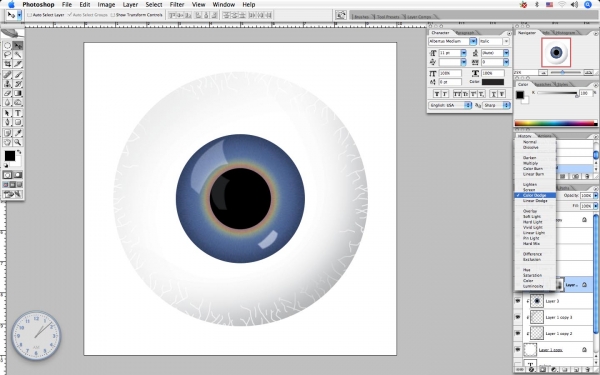The height and width of the screenshot is (375, 600).
Task: Select the Blur tool
Action: (x=7, y=103)
